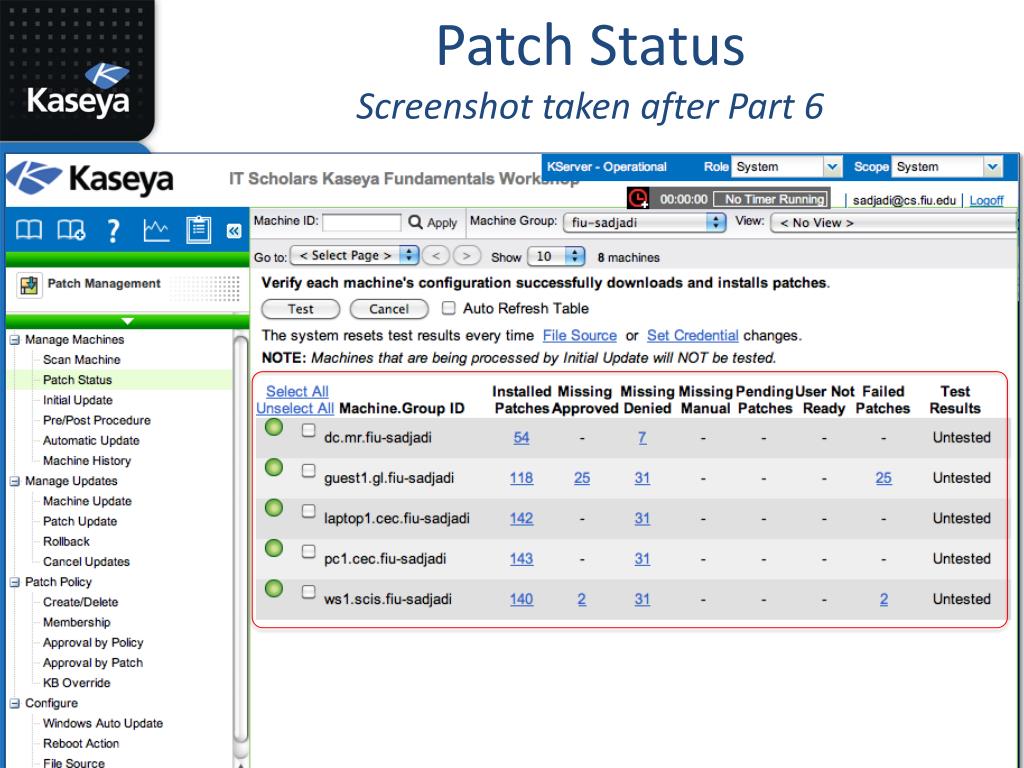Click the Unselect All link
The height and width of the screenshot is (768, 1024).
click(295, 408)
